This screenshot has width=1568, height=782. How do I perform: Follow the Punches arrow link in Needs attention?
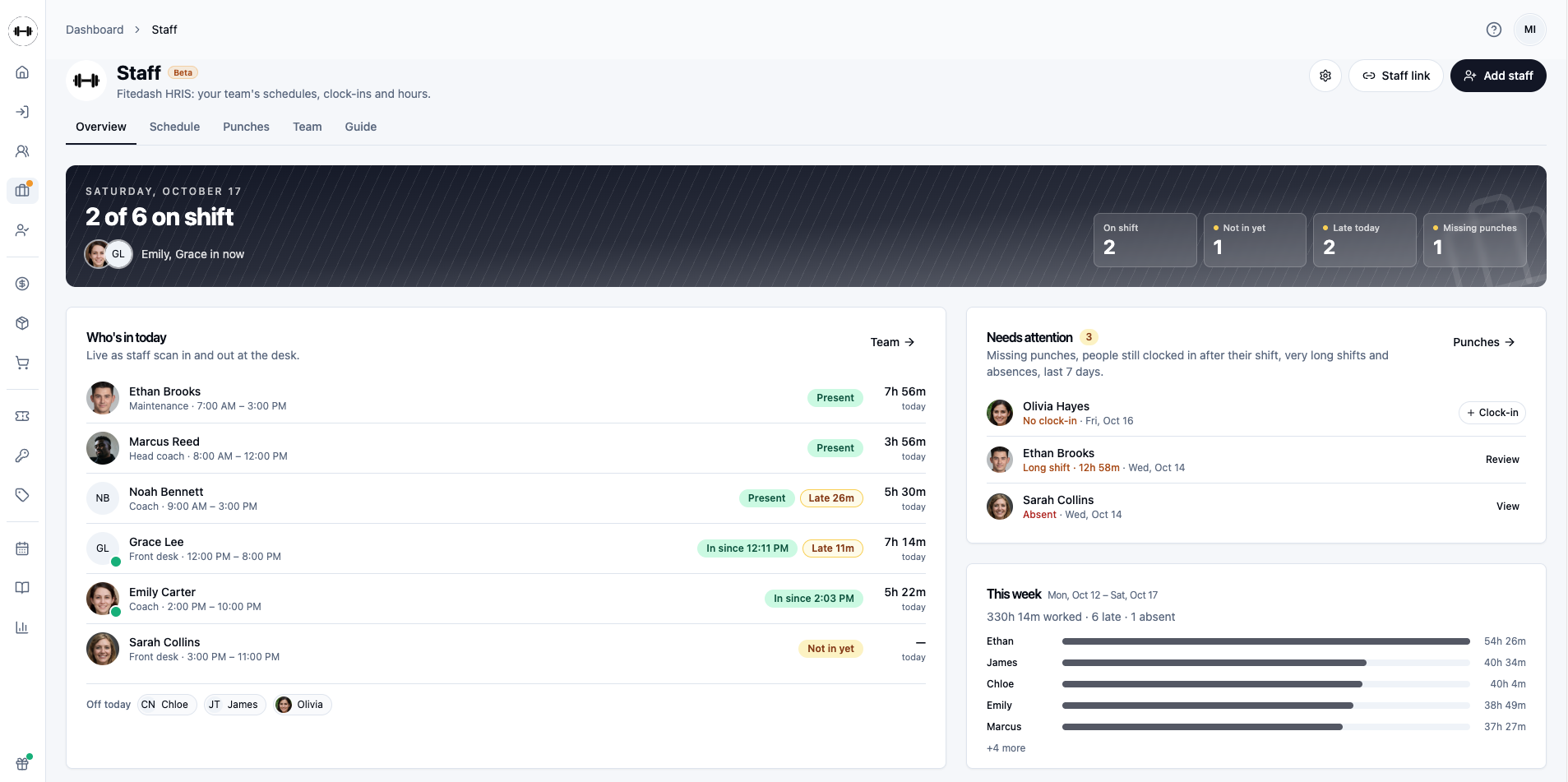pyautogui.click(x=1484, y=342)
